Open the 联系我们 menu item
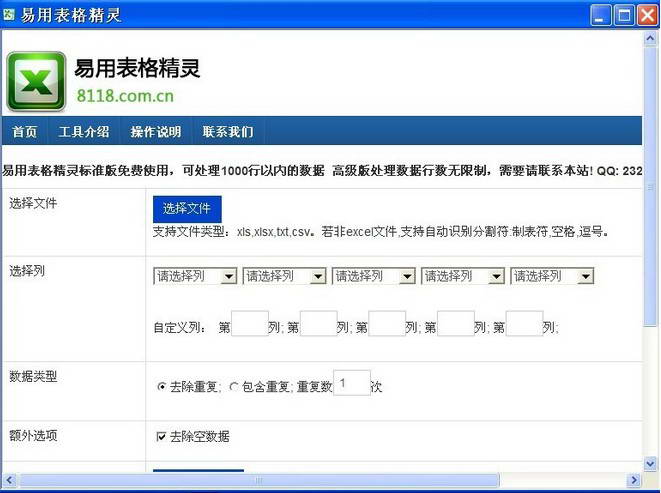This screenshot has height=493, width=661. click(x=228, y=132)
